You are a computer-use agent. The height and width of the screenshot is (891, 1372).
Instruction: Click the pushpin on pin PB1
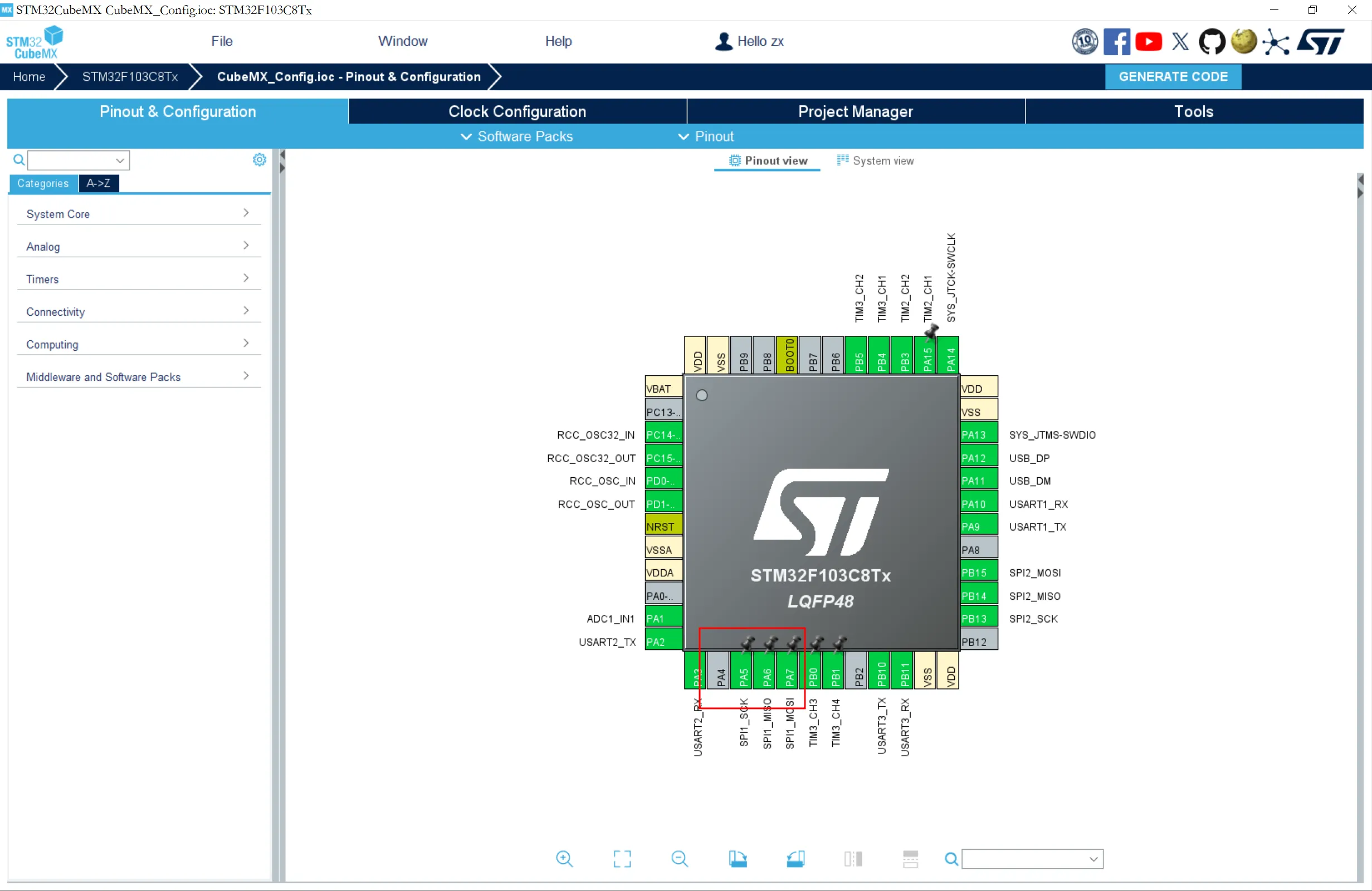(x=839, y=643)
